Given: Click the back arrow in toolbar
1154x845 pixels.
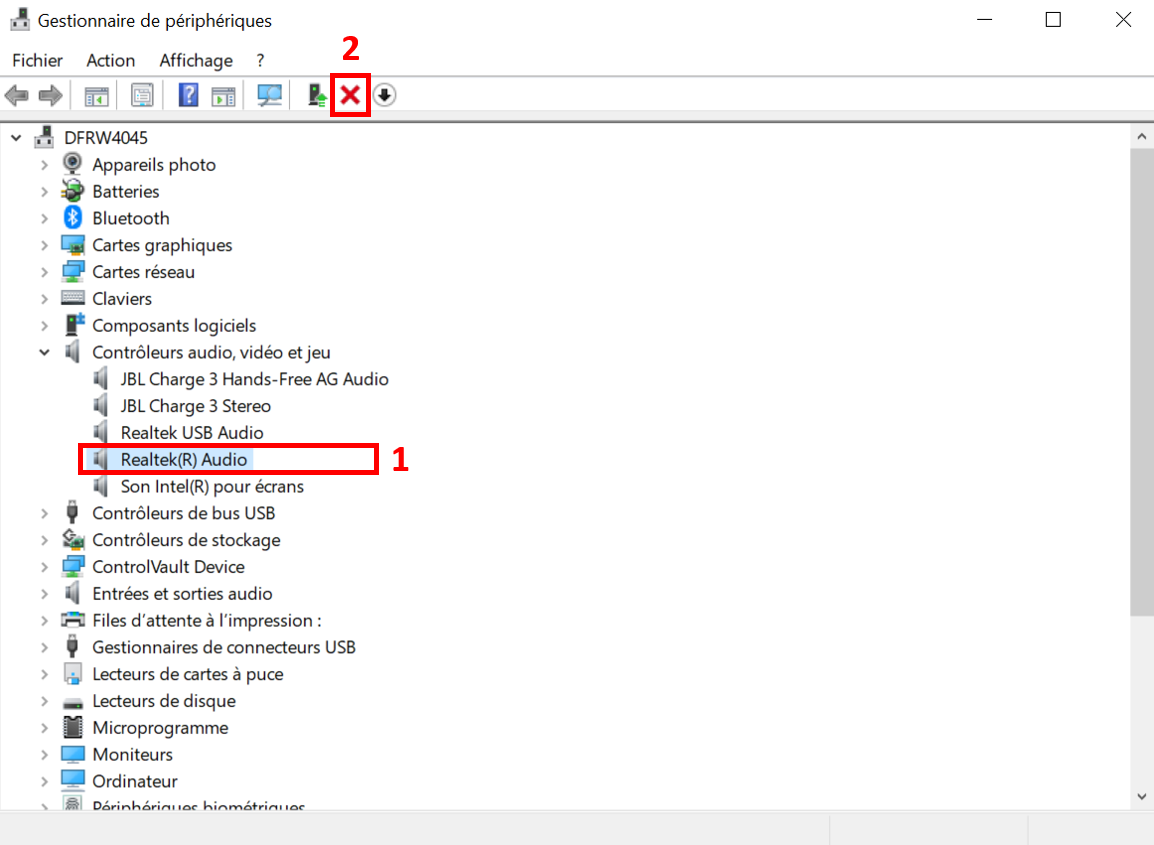Looking at the screenshot, I should click(16, 95).
